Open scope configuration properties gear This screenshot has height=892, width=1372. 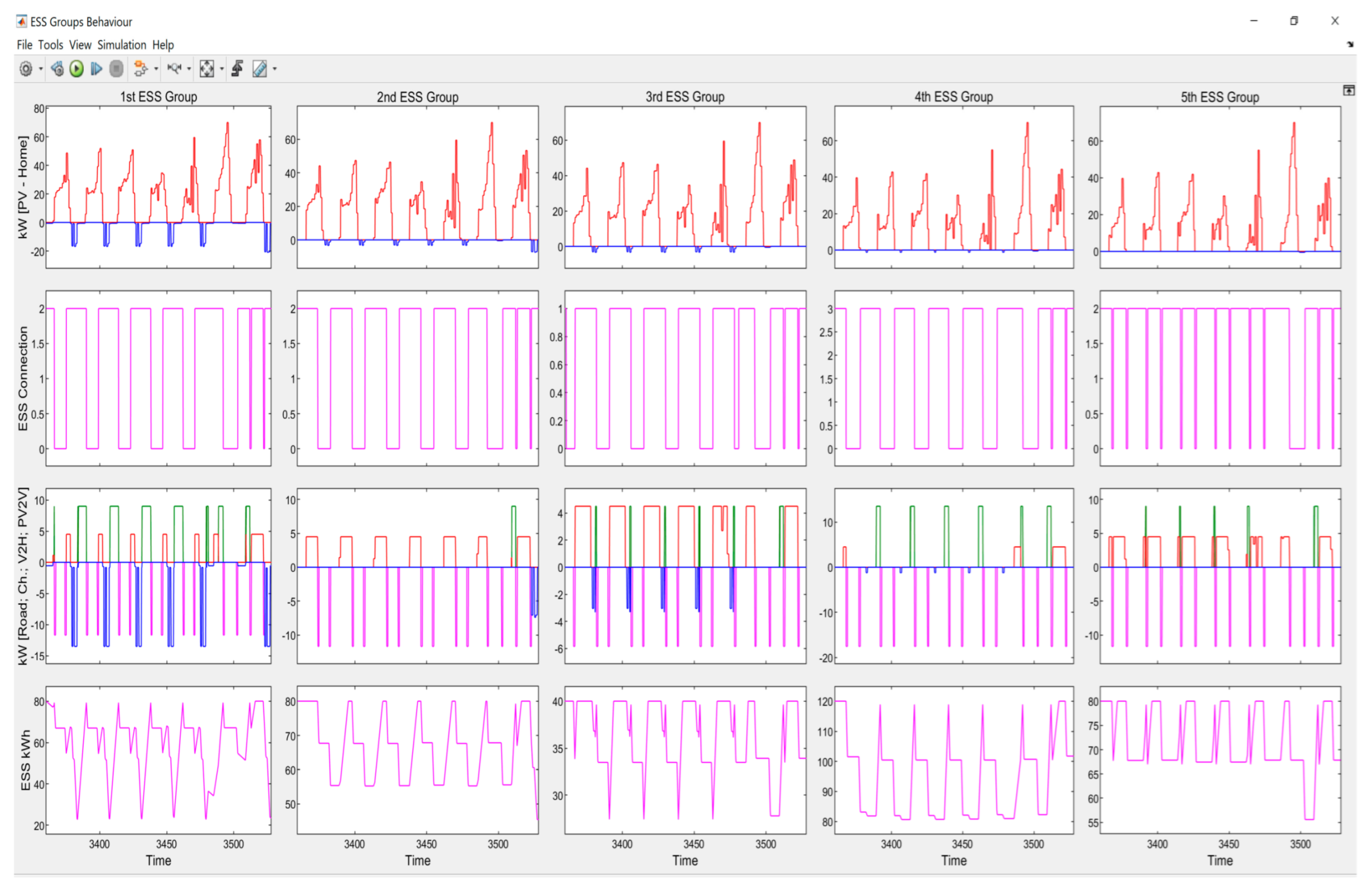click(26, 69)
